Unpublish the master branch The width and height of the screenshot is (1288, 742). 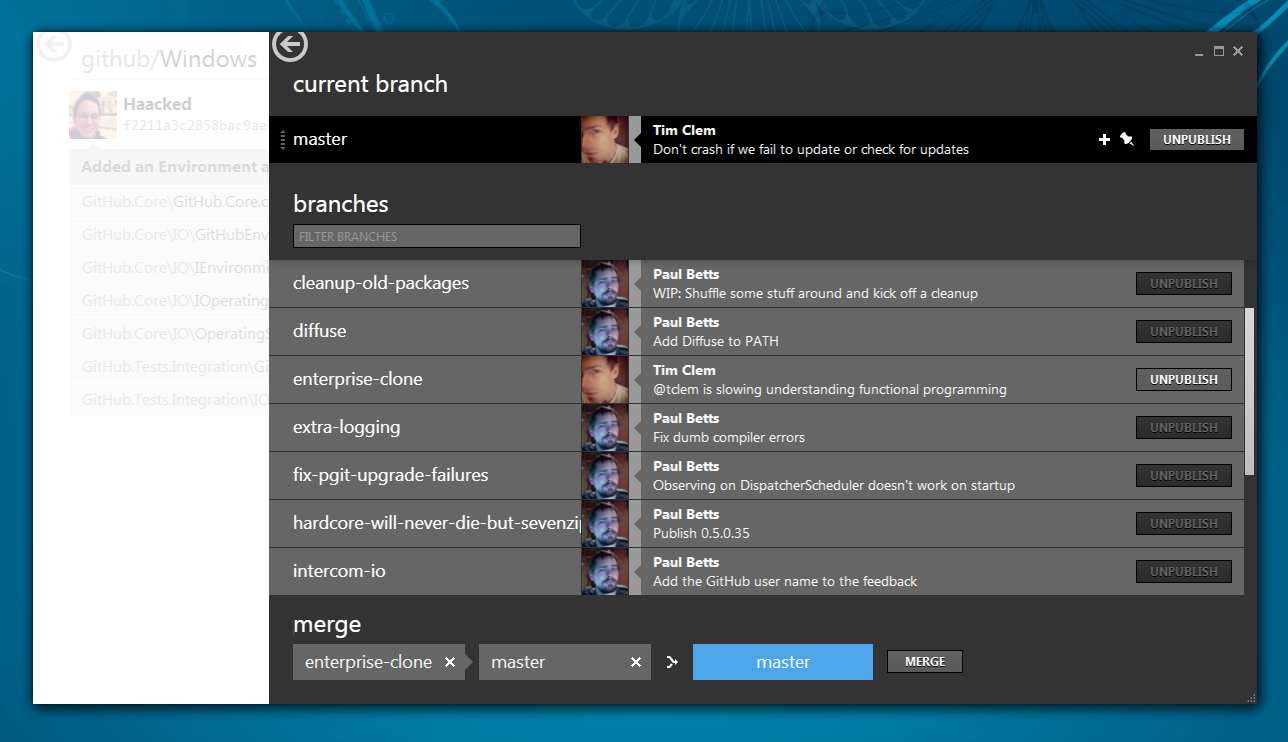pyautogui.click(x=1196, y=139)
